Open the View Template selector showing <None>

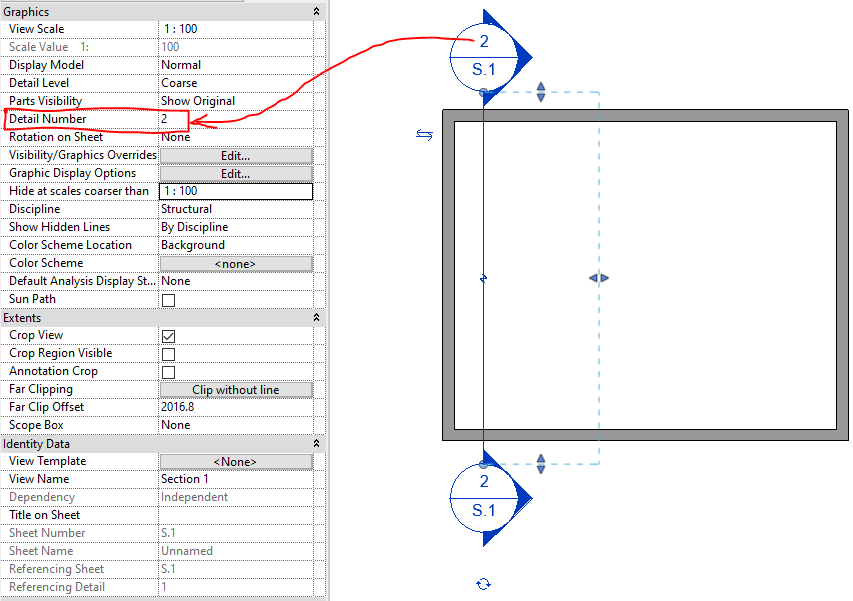point(235,461)
